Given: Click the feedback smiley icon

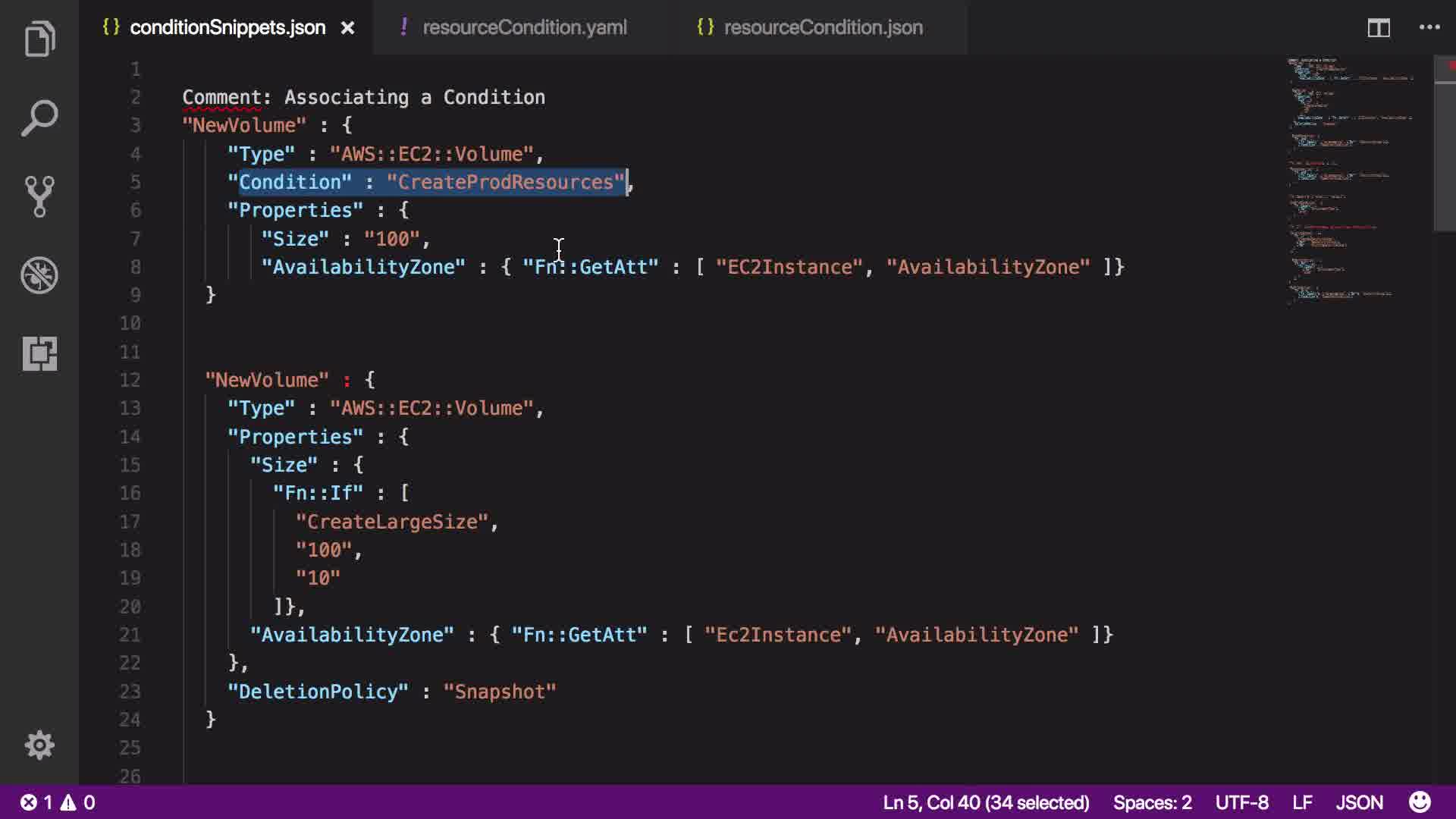Looking at the screenshot, I should point(1420,802).
